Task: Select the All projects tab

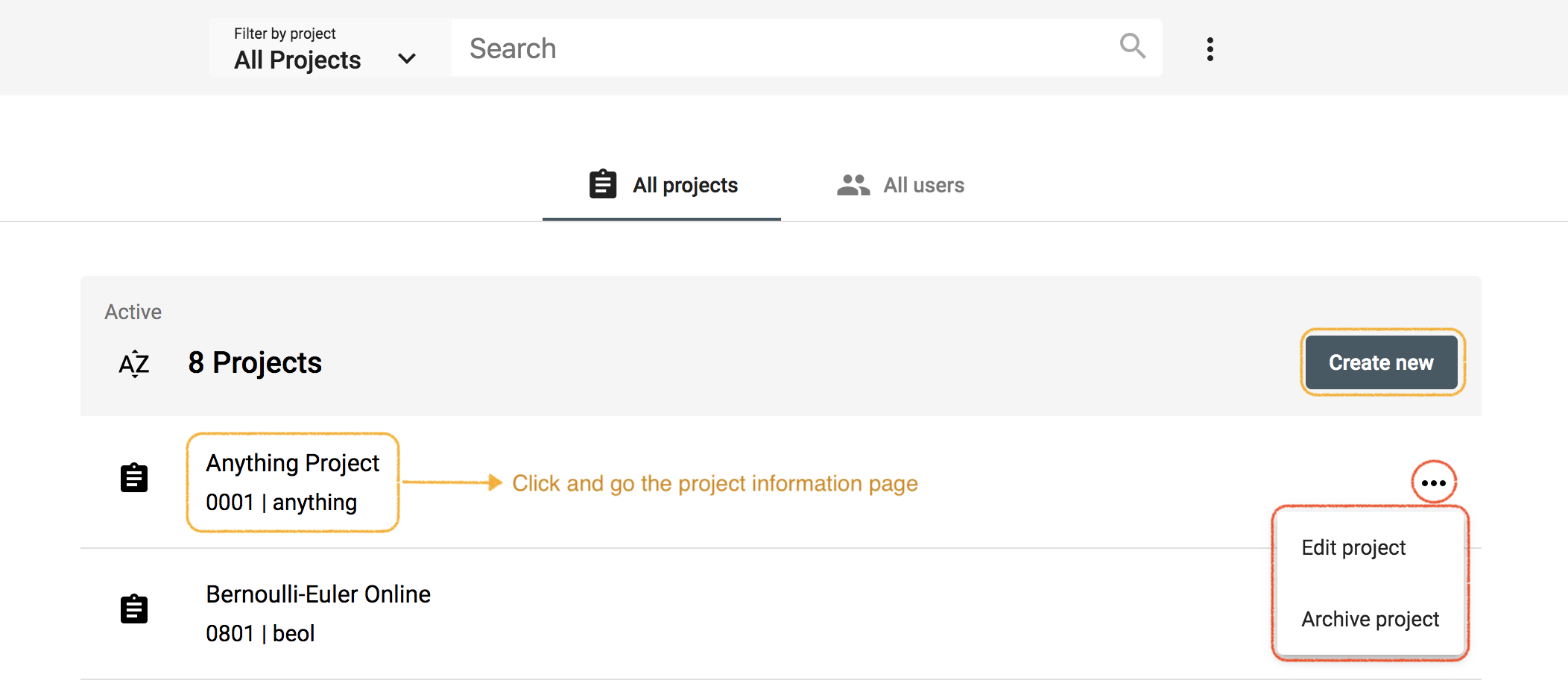Action: [x=684, y=184]
